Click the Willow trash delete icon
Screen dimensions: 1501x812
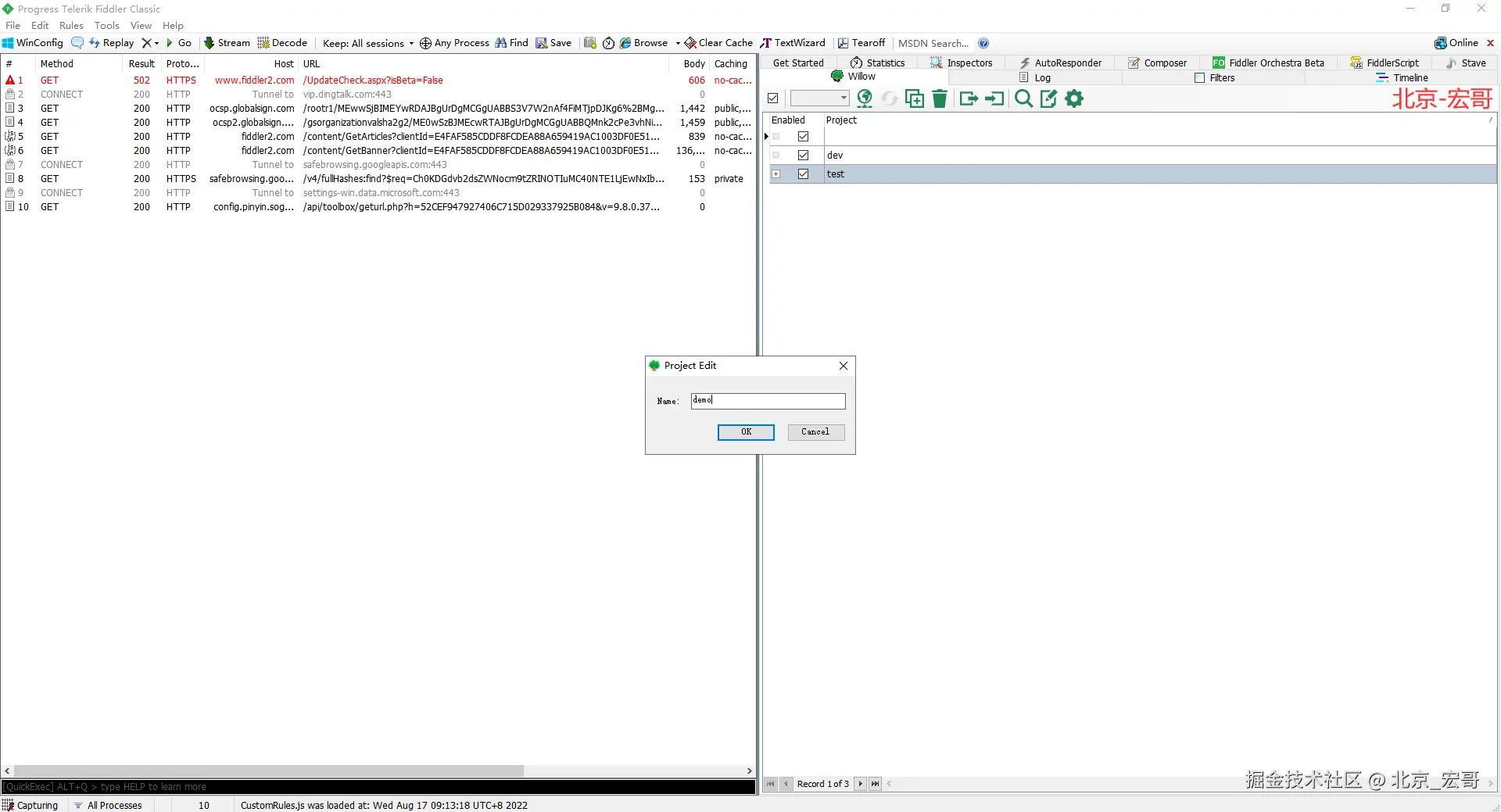[x=940, y=98]
